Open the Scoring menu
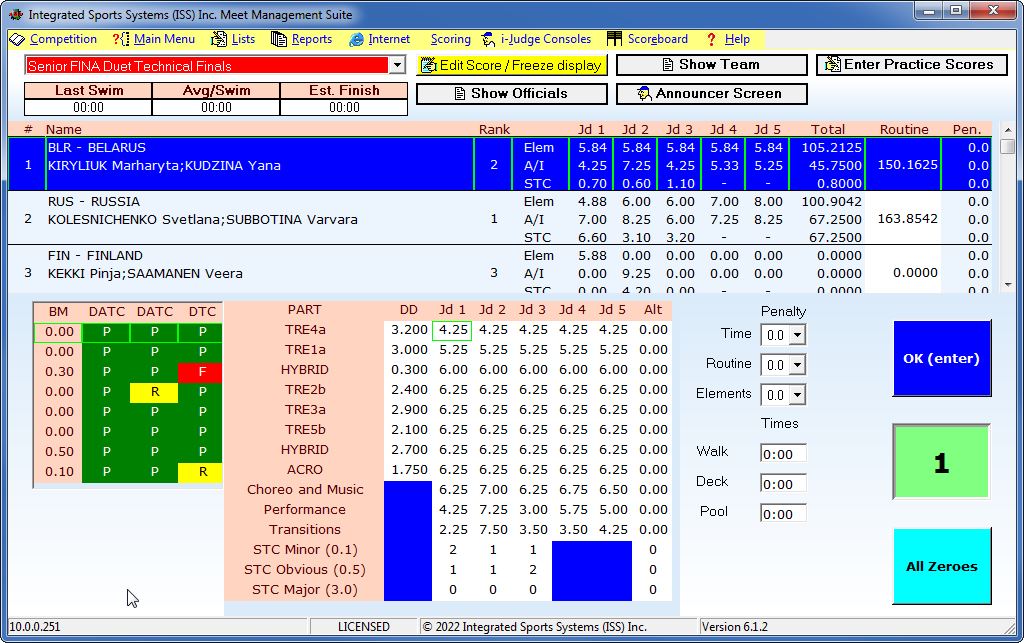1024x643 pixels. (x=451, y=39)
